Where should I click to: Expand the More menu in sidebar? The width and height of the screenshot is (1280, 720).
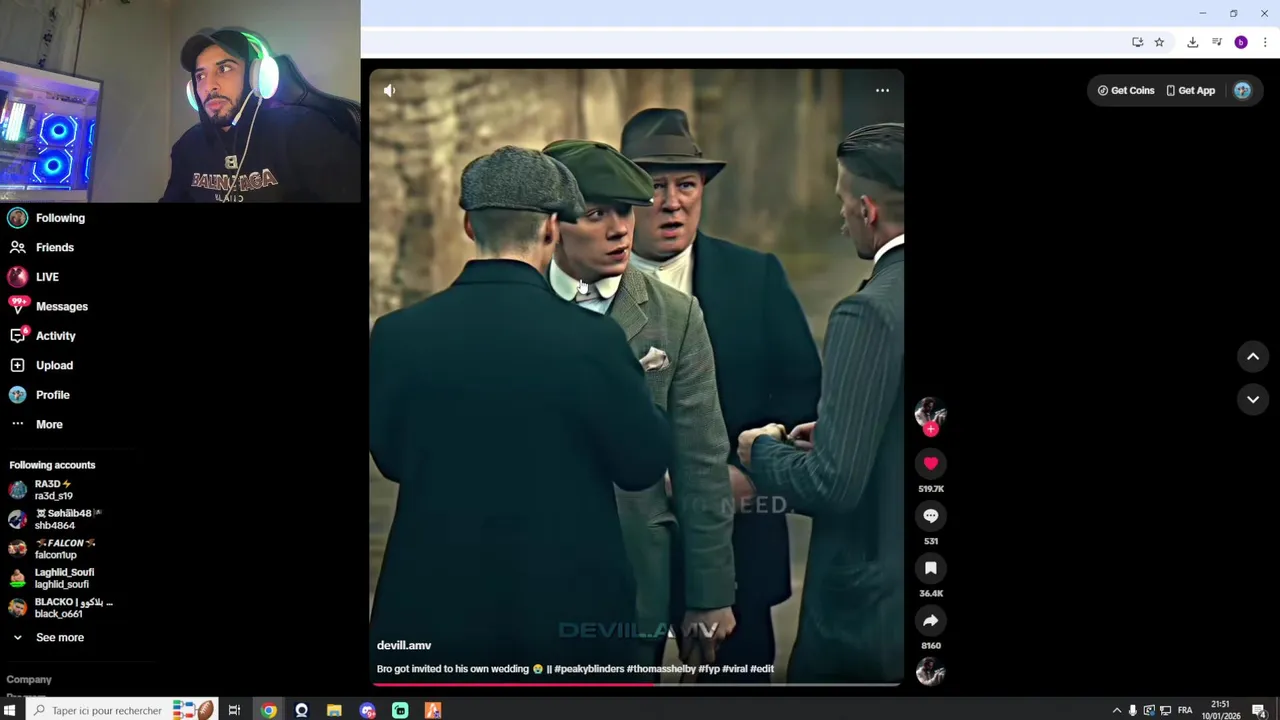pyautogui.click(x=36, y=424)
